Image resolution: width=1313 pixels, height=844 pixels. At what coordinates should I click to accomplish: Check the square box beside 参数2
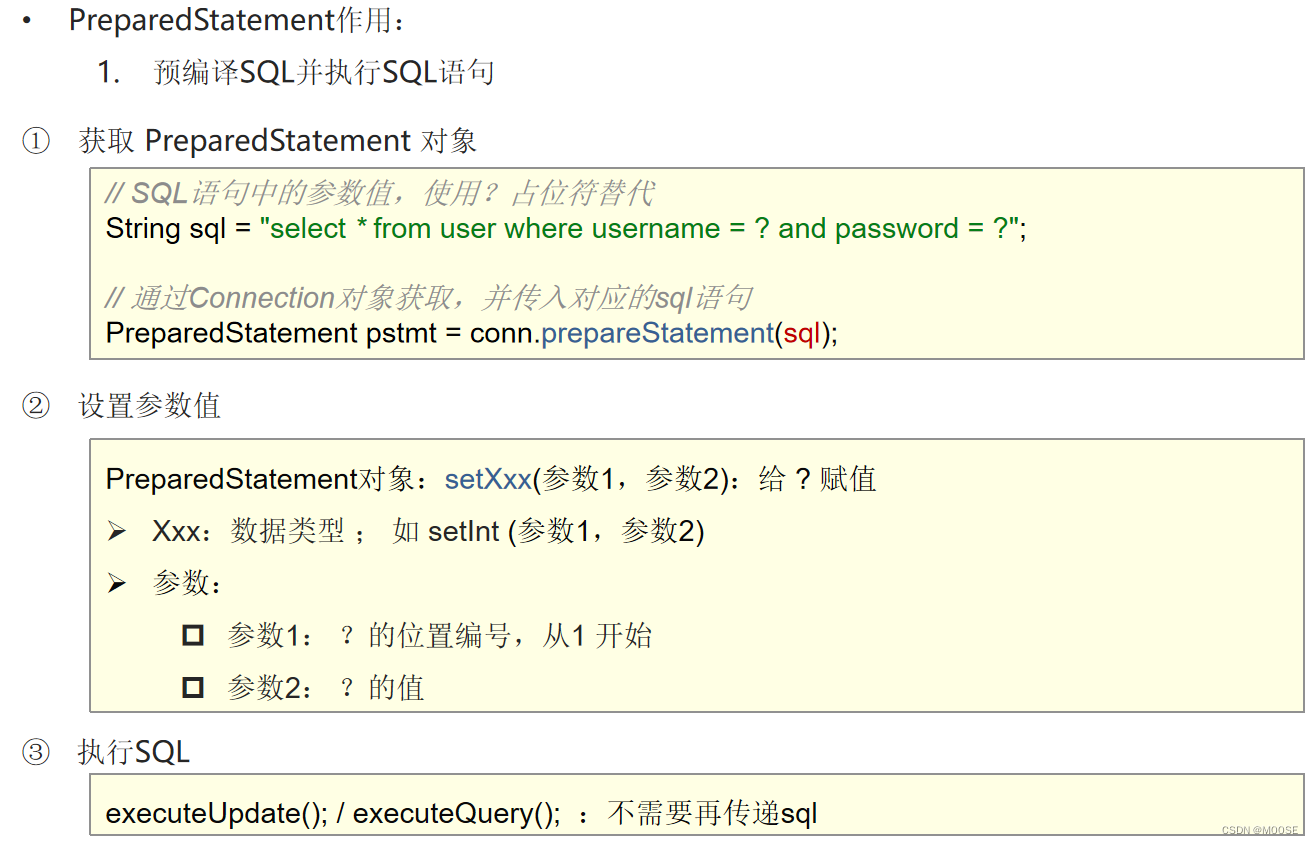193,687
